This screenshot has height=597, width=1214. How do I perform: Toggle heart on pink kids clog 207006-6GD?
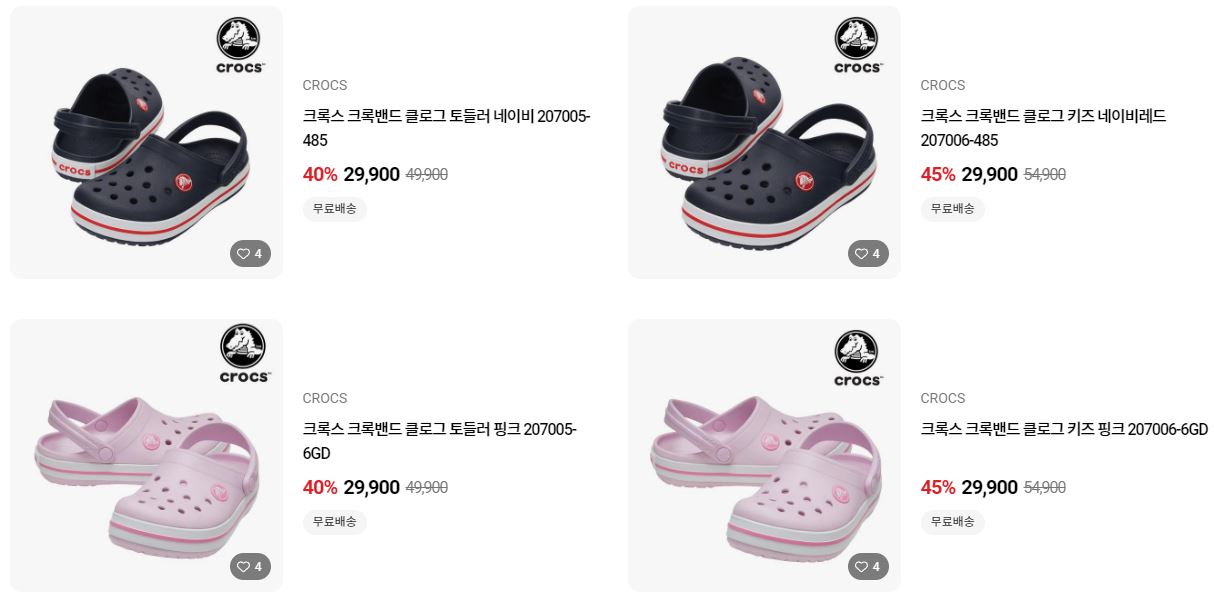click(x=869, y=567)
